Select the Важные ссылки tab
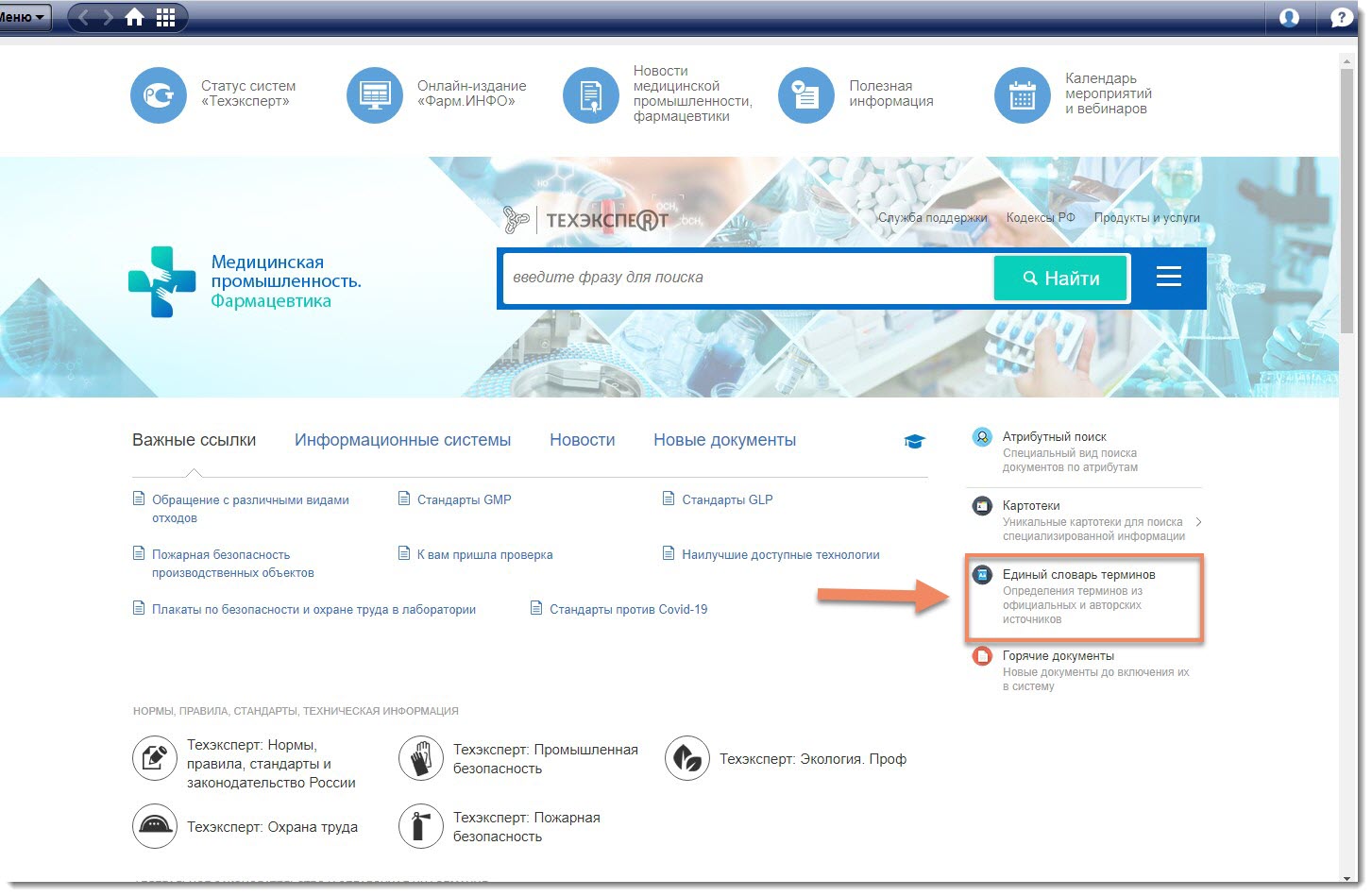 click(194, 440)
